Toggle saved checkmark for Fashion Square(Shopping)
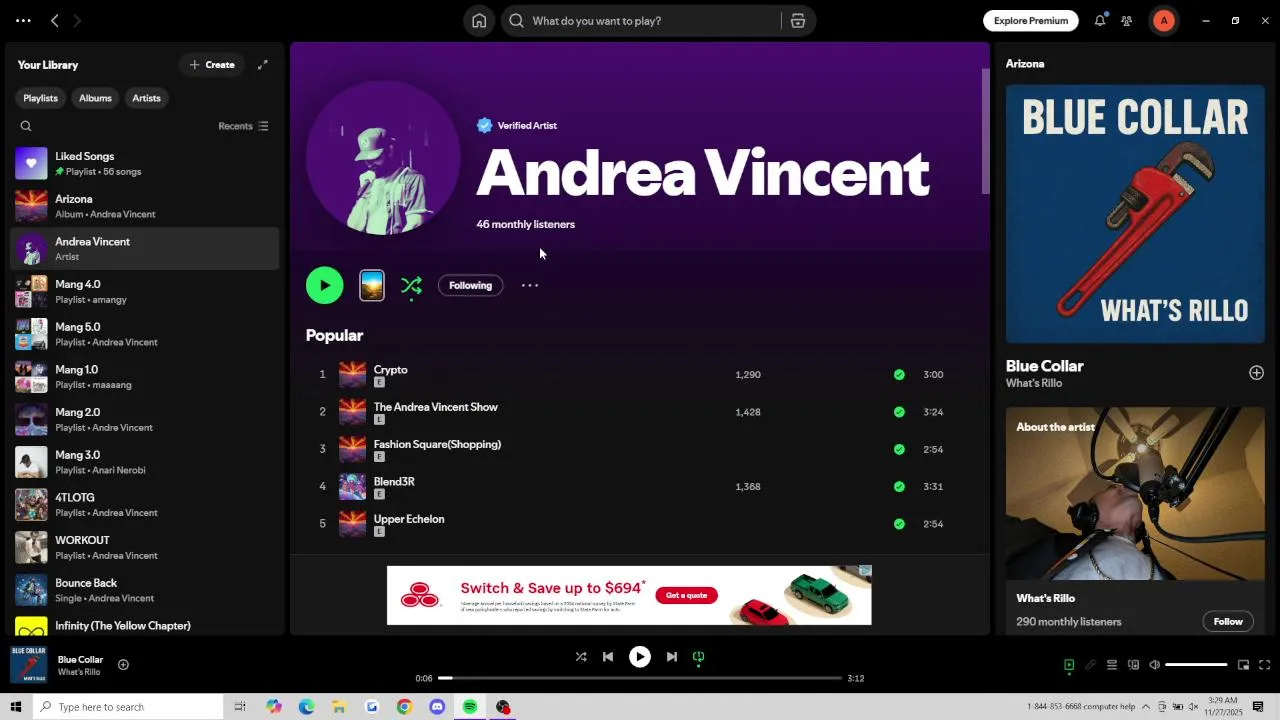Screen dimensions: 1280x720 tap(899, 449)
